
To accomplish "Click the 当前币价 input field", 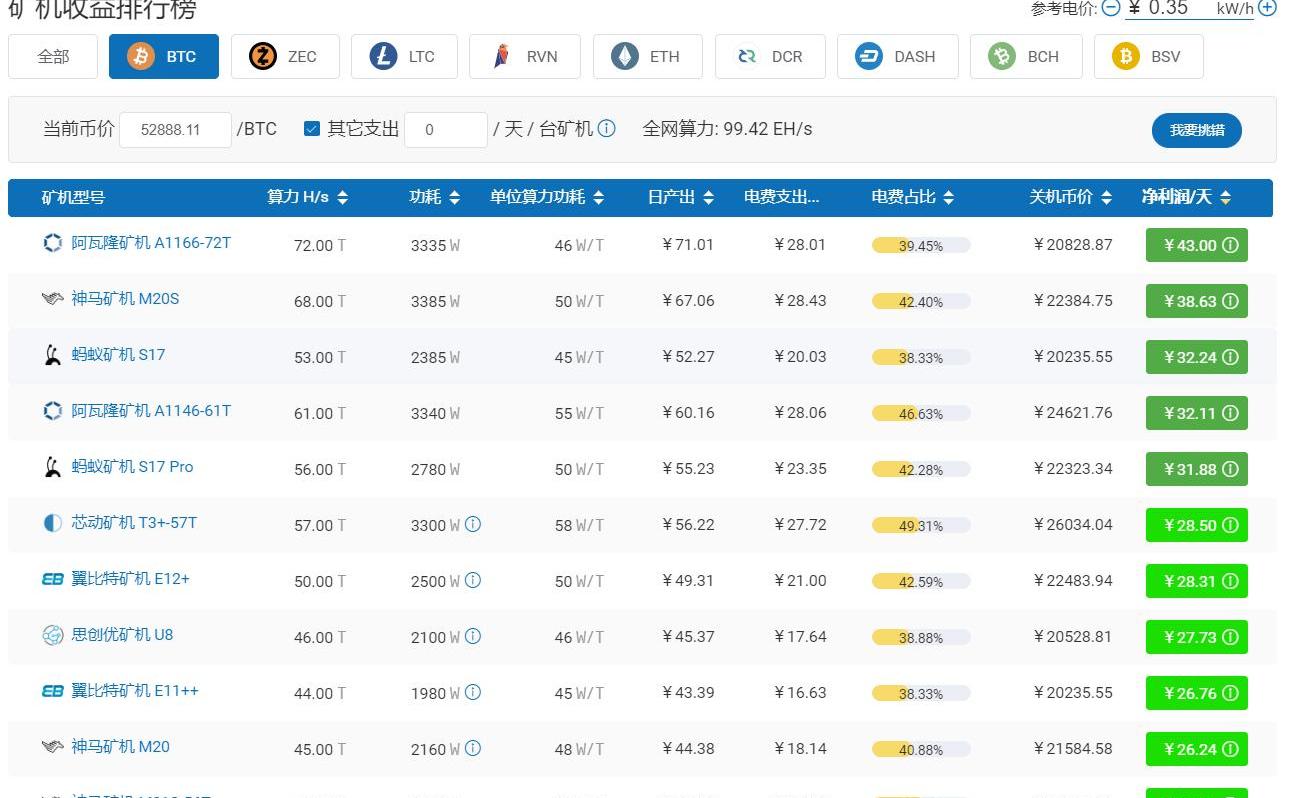I will (x=175, y=130).
